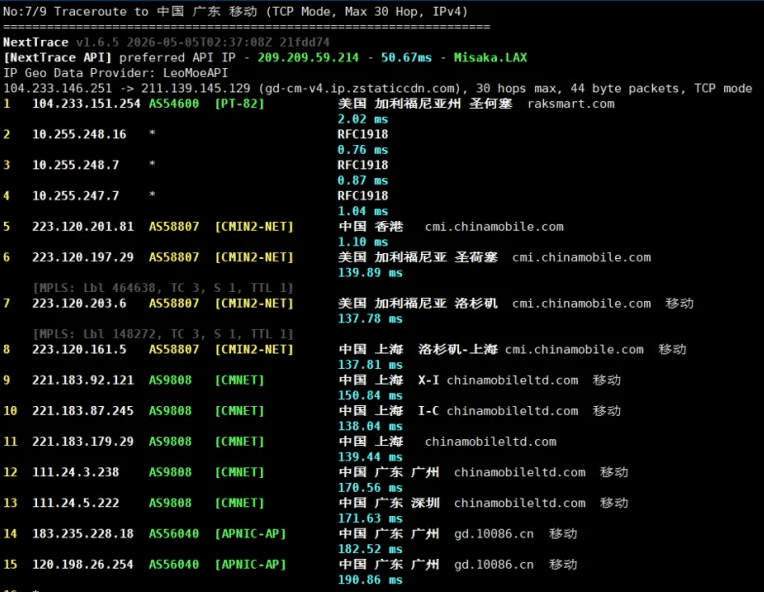The image size is (764, 592).
Task: Select hostname gd-cm-v4.ip.zstaticcdn.com
Action: (360, 89)
